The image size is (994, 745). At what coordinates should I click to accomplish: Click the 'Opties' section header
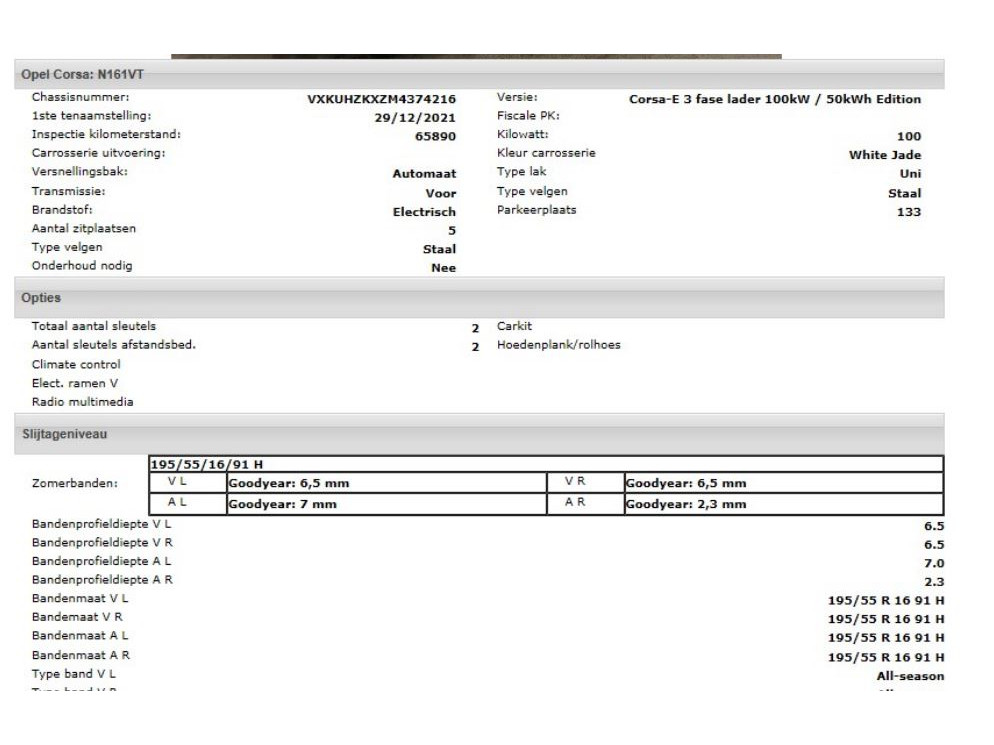point(479,298)
